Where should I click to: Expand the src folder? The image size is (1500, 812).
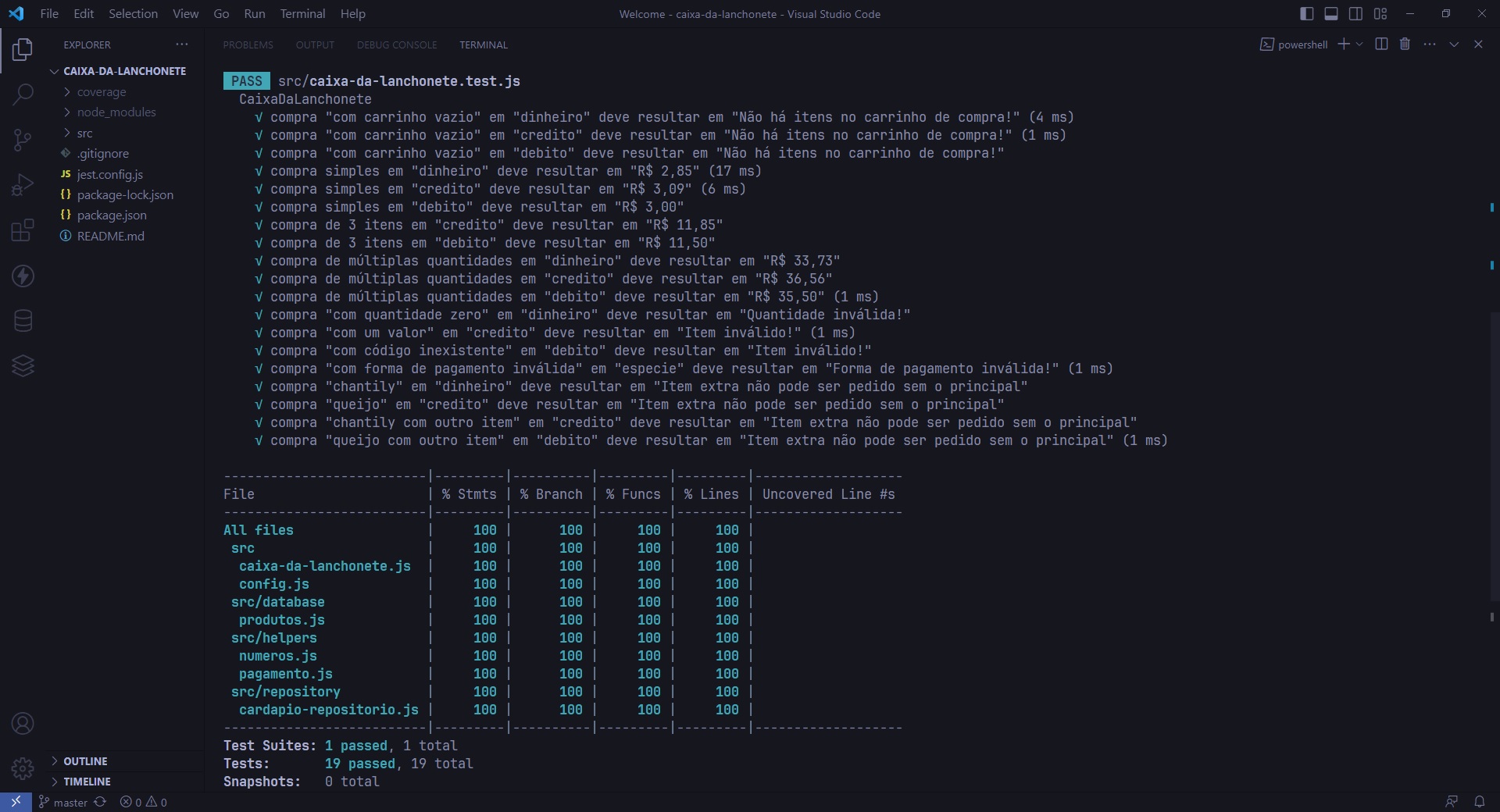click(x=125, y=134)
